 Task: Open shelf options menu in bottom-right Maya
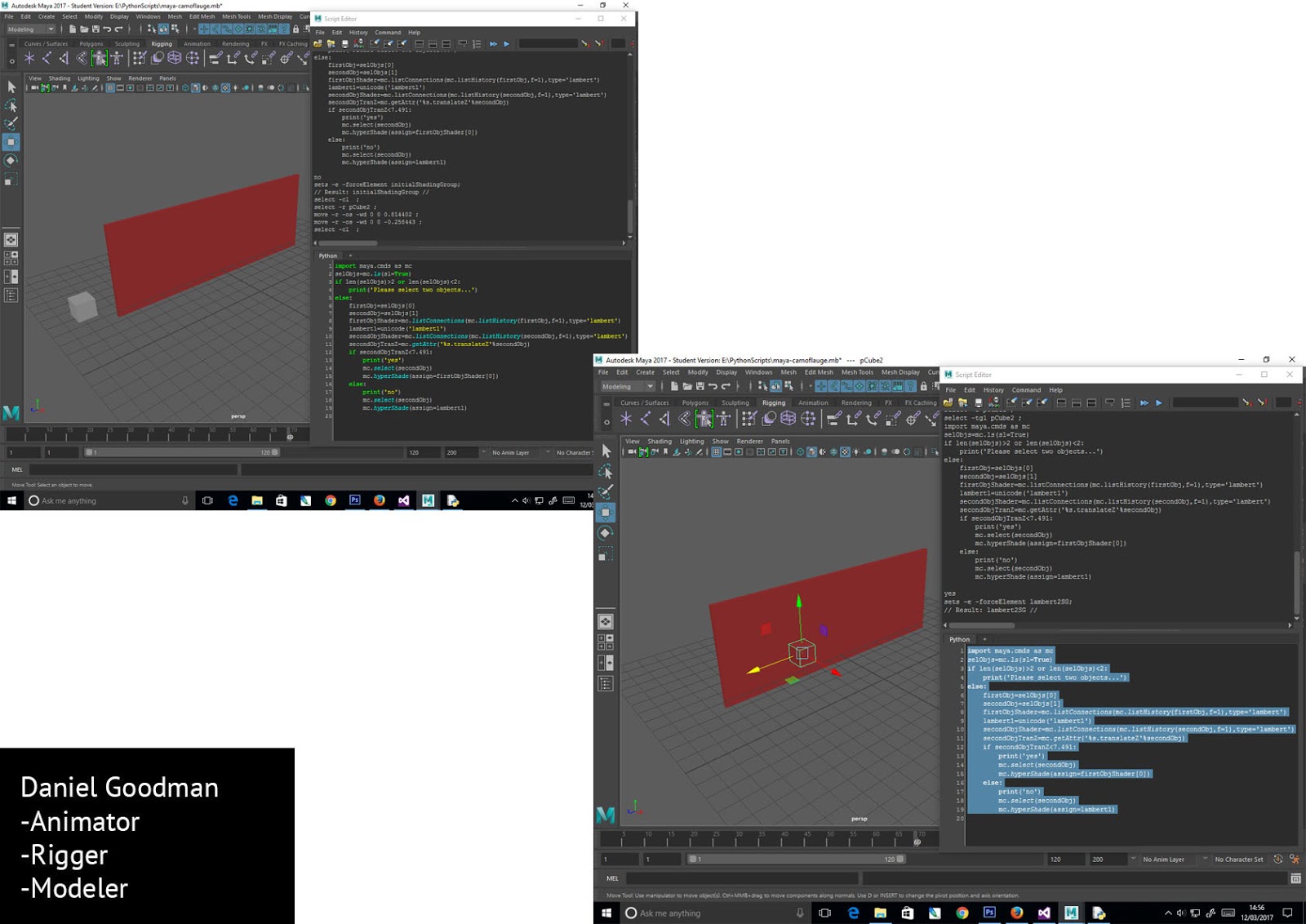click(606, 422)
